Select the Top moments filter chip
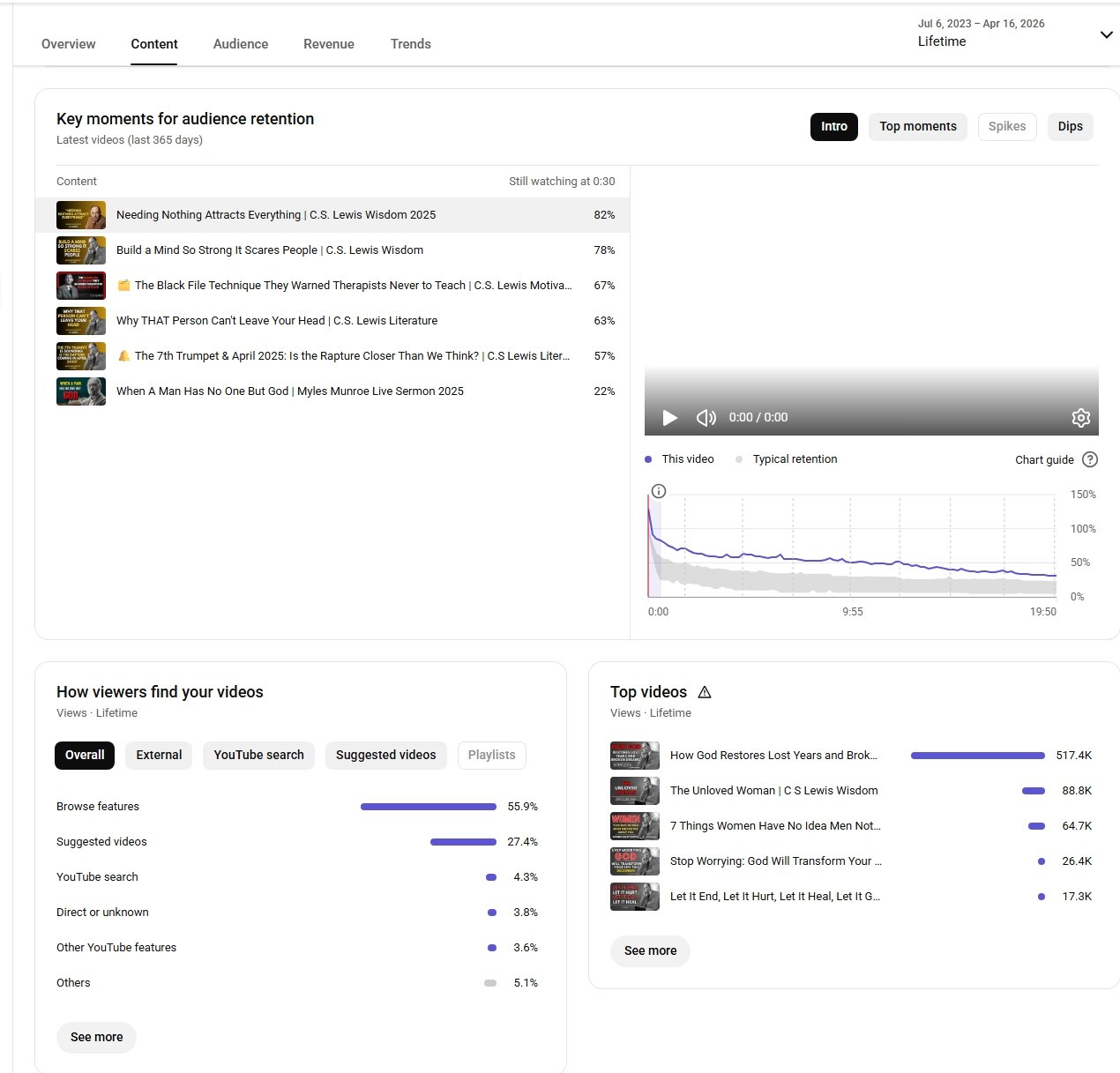 coord(917,127)
